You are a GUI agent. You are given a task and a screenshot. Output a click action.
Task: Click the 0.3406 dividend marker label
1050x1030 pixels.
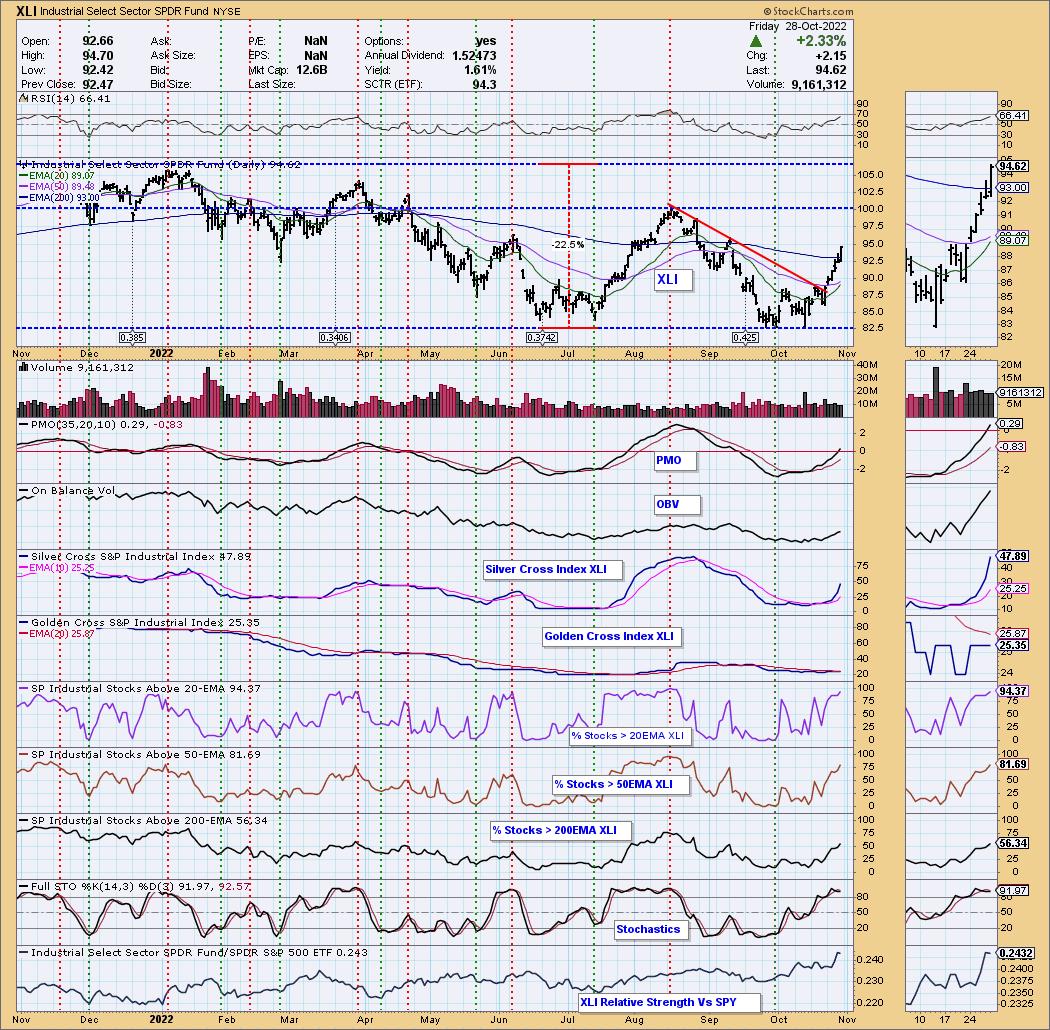[x=335, y=337]
